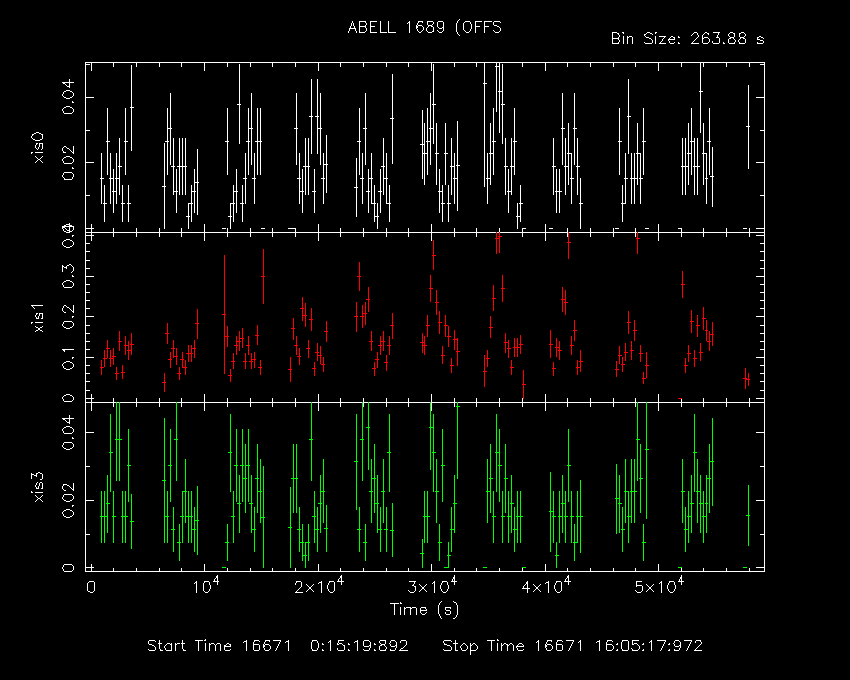Click the 0.3 tick label on xis1 panel
Image resolution: width=850 pixels, height=680 pixels.
(x=68, y=277)
